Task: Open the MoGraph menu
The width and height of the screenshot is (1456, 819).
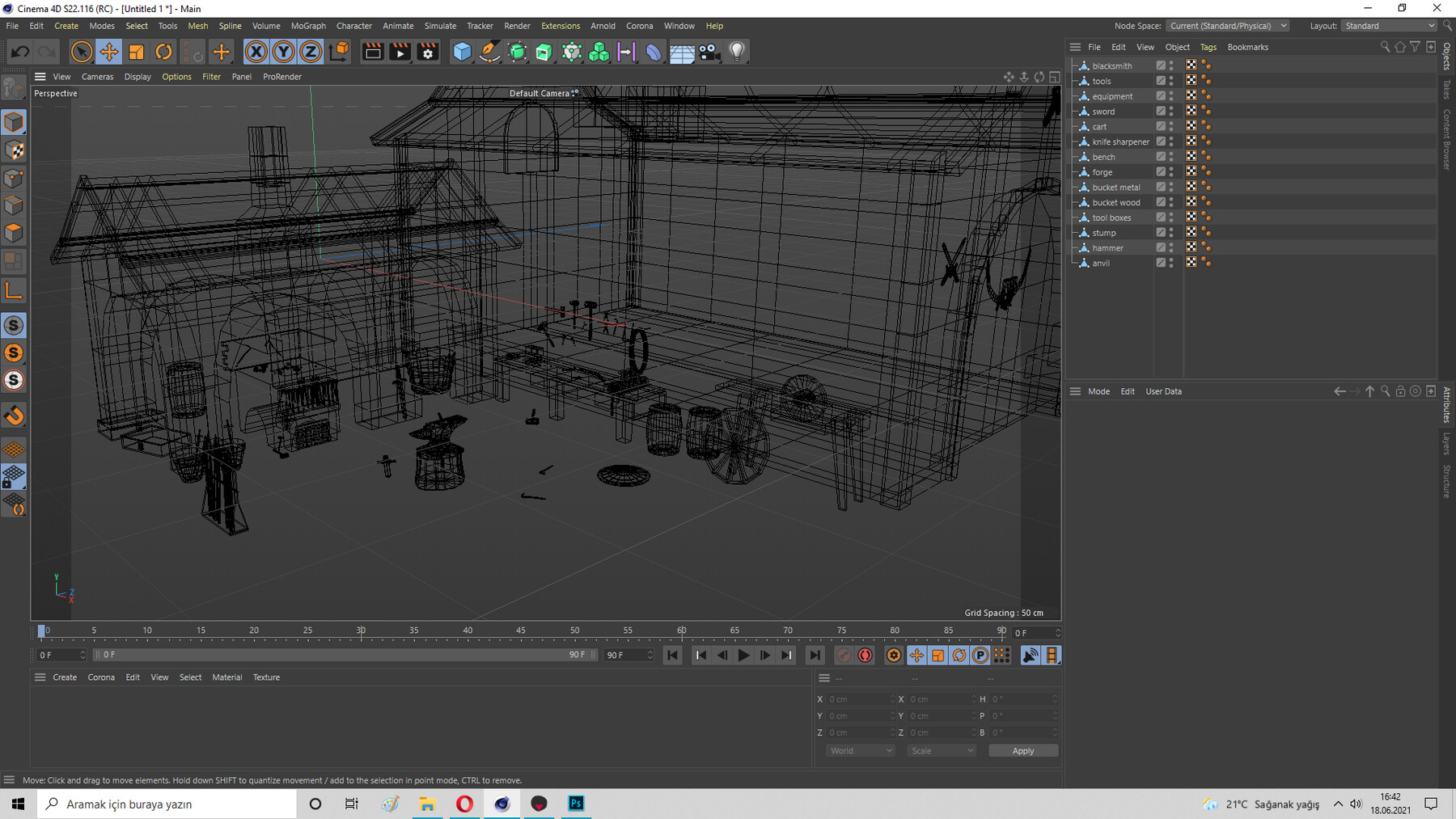Action: 308,26
